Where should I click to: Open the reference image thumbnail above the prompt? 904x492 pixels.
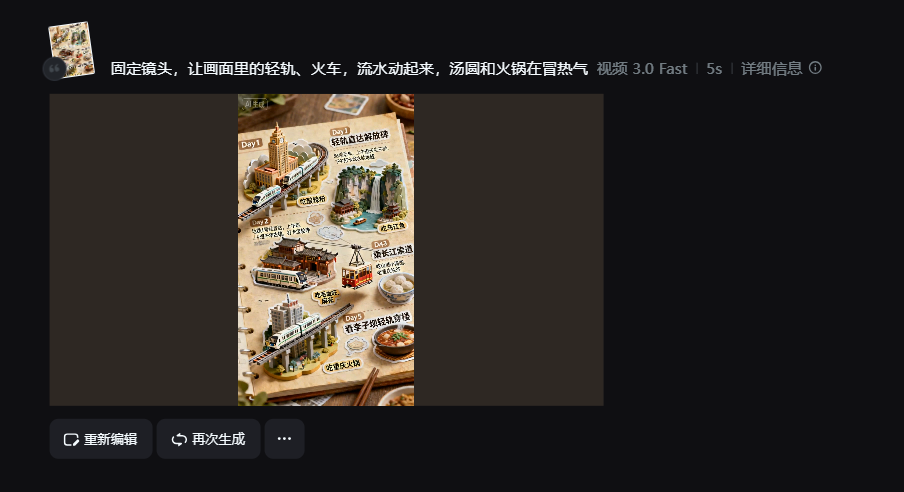click(x=71, y=48)
